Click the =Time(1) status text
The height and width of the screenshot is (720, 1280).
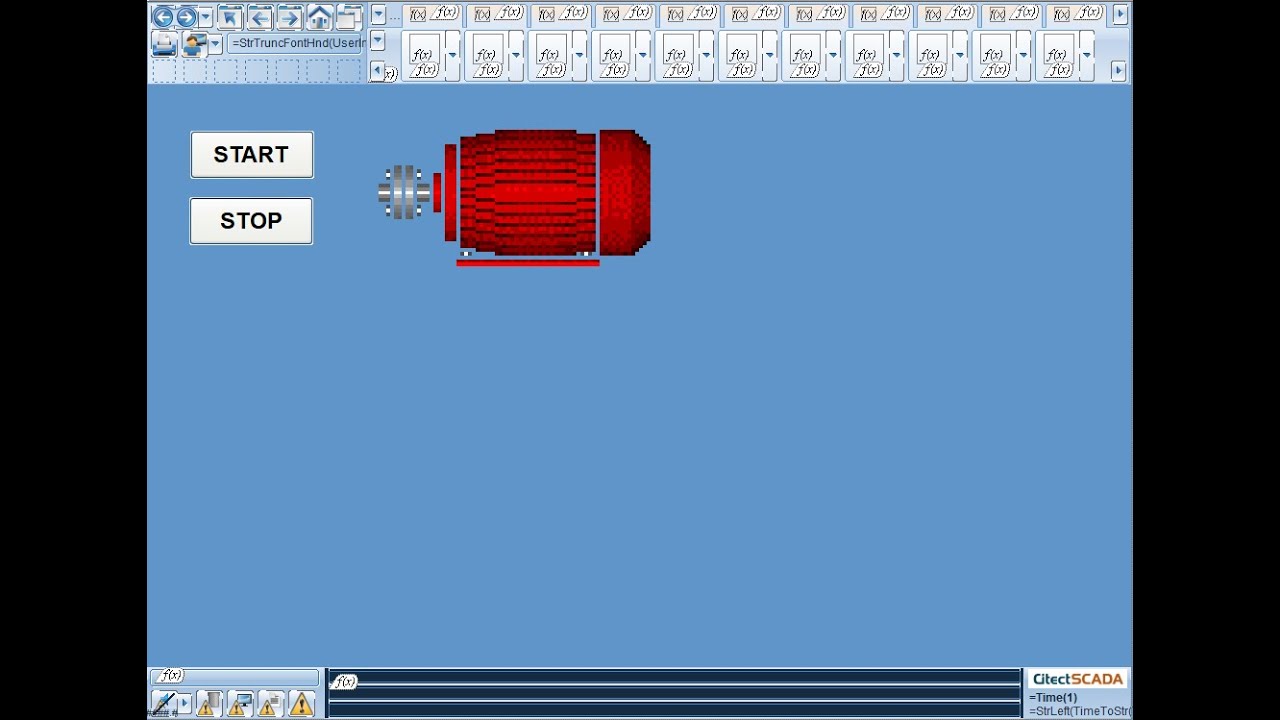click(1053, 698)
